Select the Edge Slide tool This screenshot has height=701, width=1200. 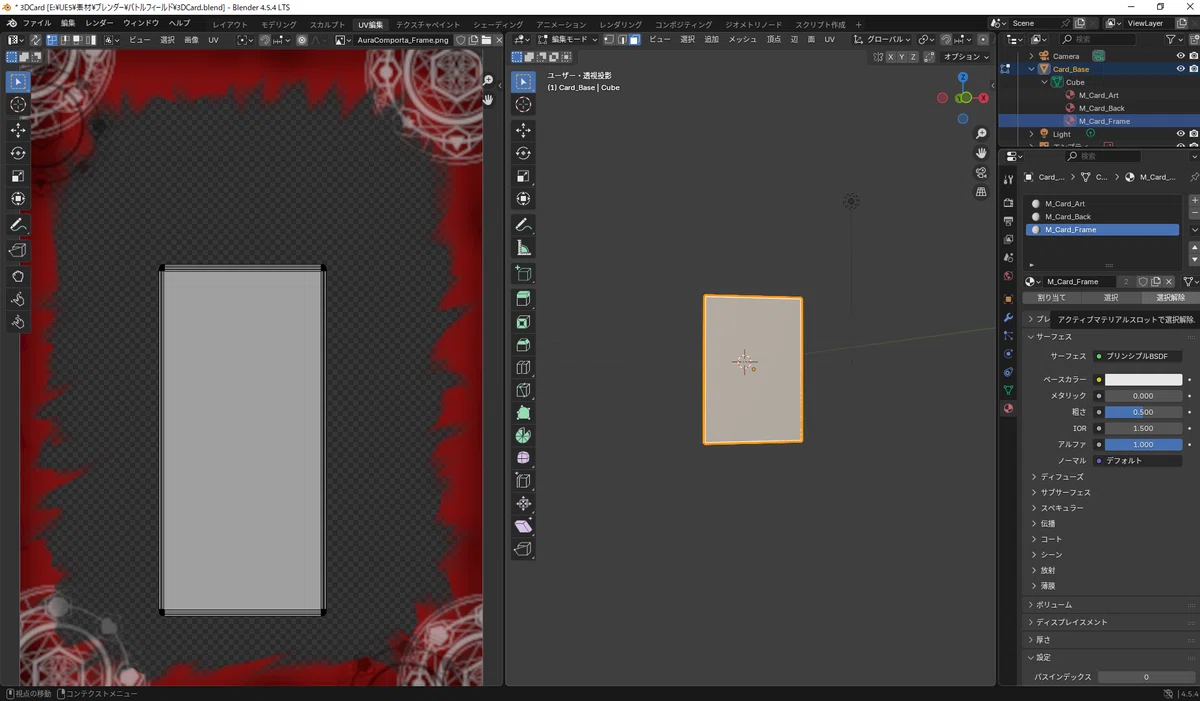(523, 481)
